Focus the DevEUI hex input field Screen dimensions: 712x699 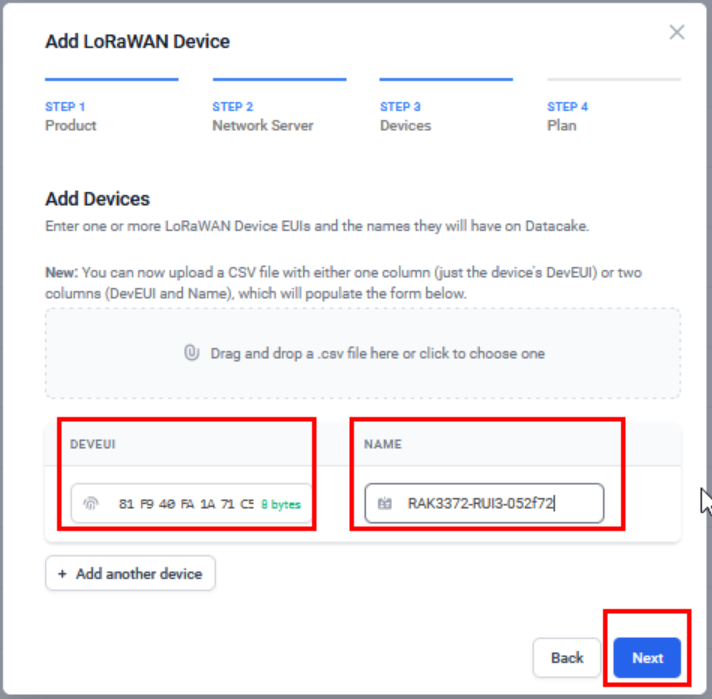coord(191,503)
